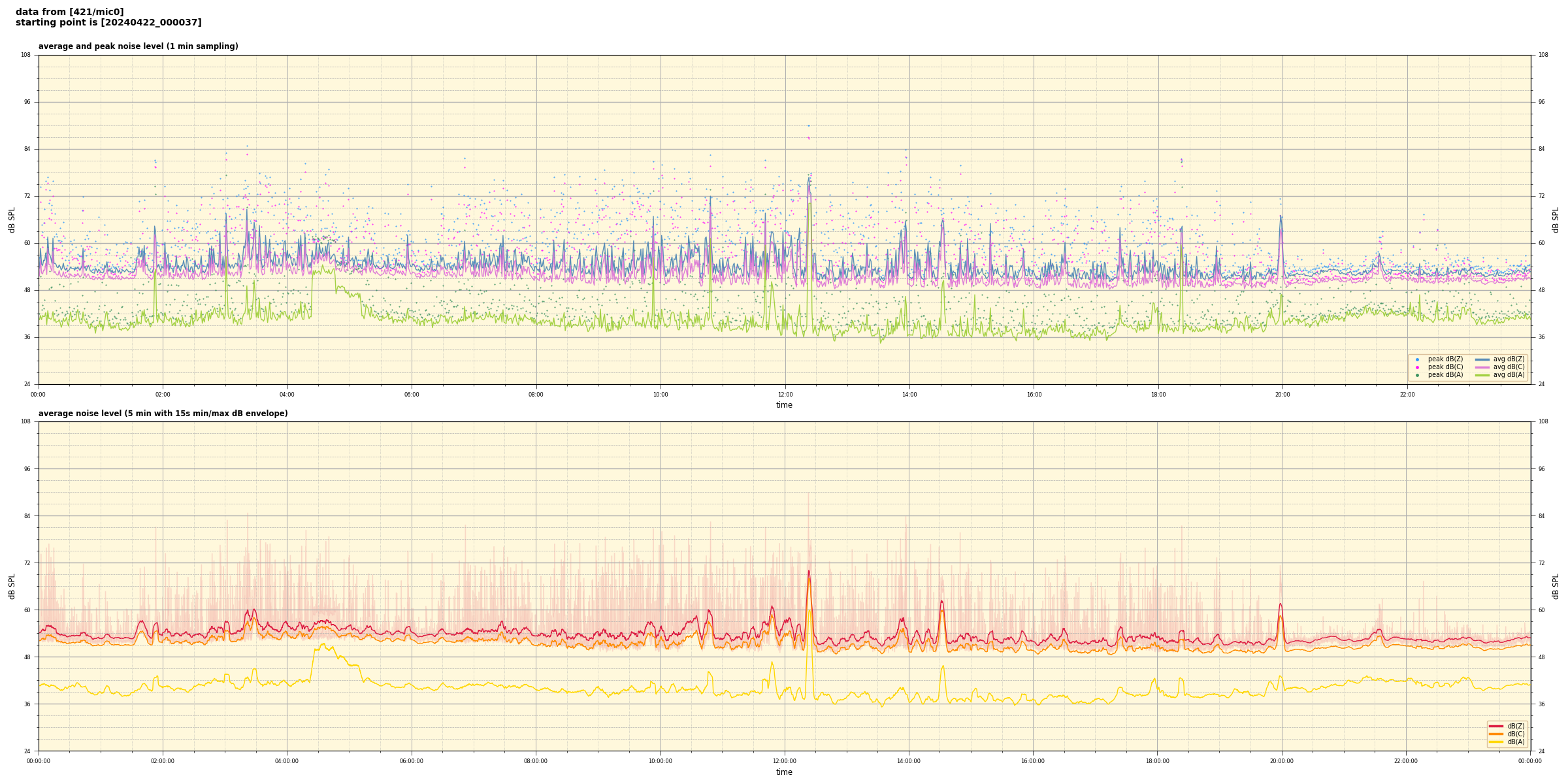Click the starting point timestamp header line

click(x=108, y=23)
